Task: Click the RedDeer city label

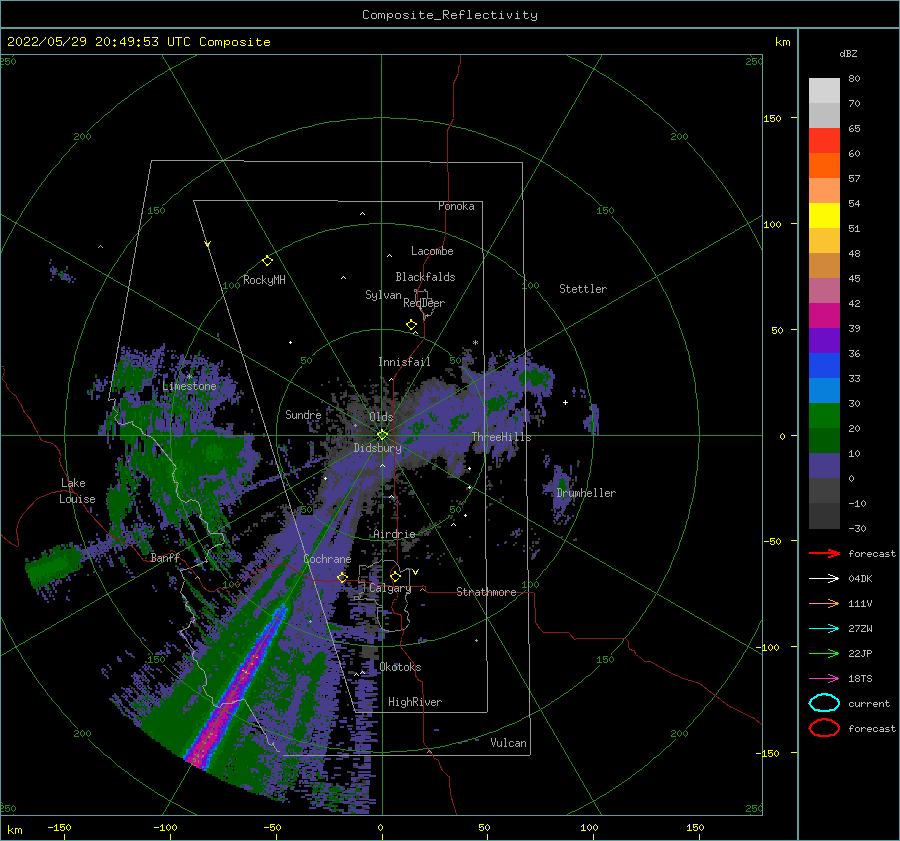Action: point(424,303)
